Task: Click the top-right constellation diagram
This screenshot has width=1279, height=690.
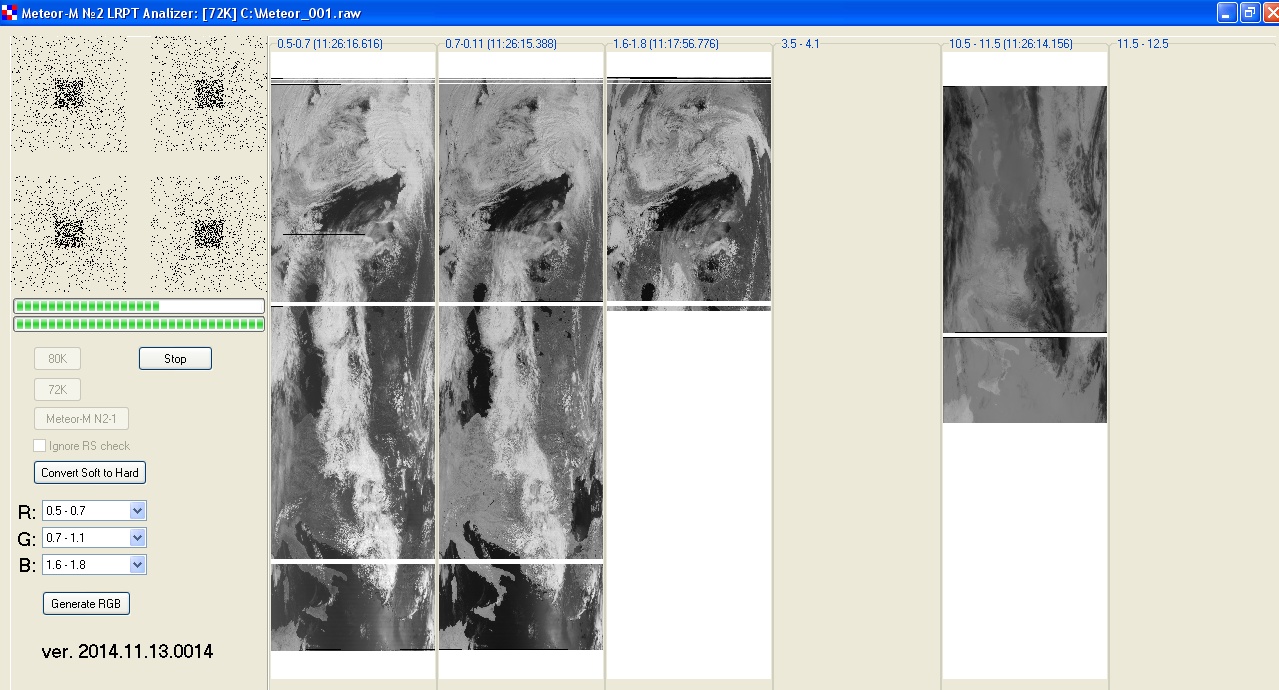Action: pyautogui.click(x=209, y=94)
